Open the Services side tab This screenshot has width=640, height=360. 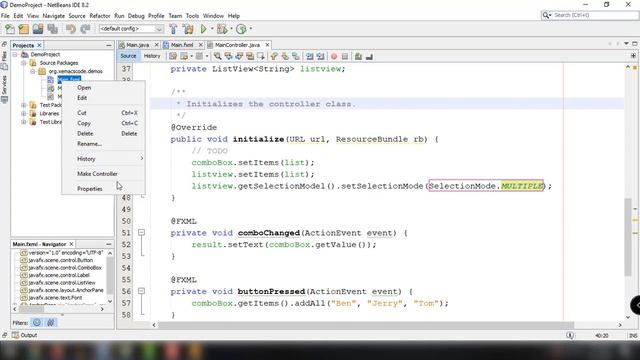point(4,89)
